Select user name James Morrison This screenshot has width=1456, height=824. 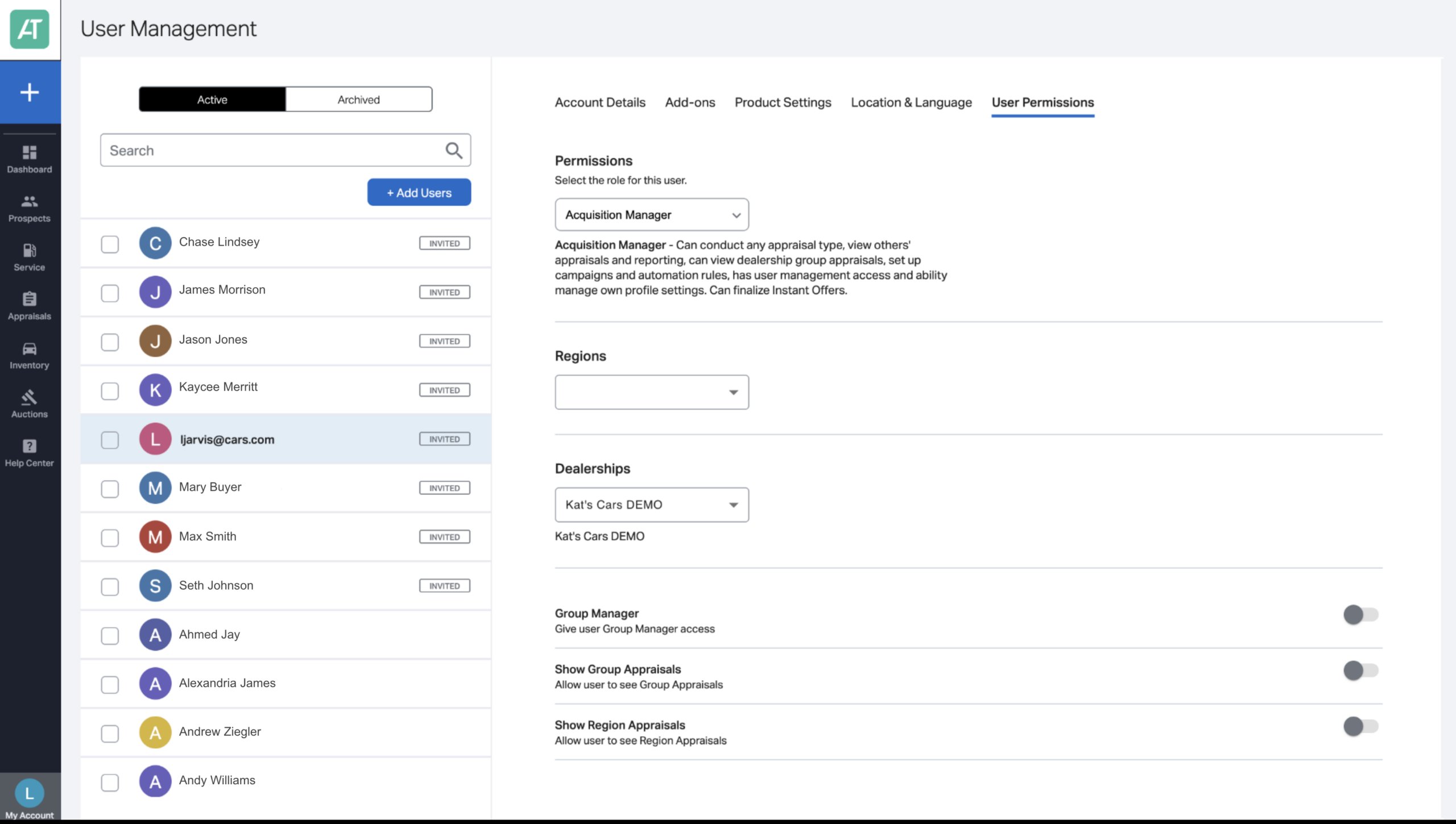tap(222, 289)
